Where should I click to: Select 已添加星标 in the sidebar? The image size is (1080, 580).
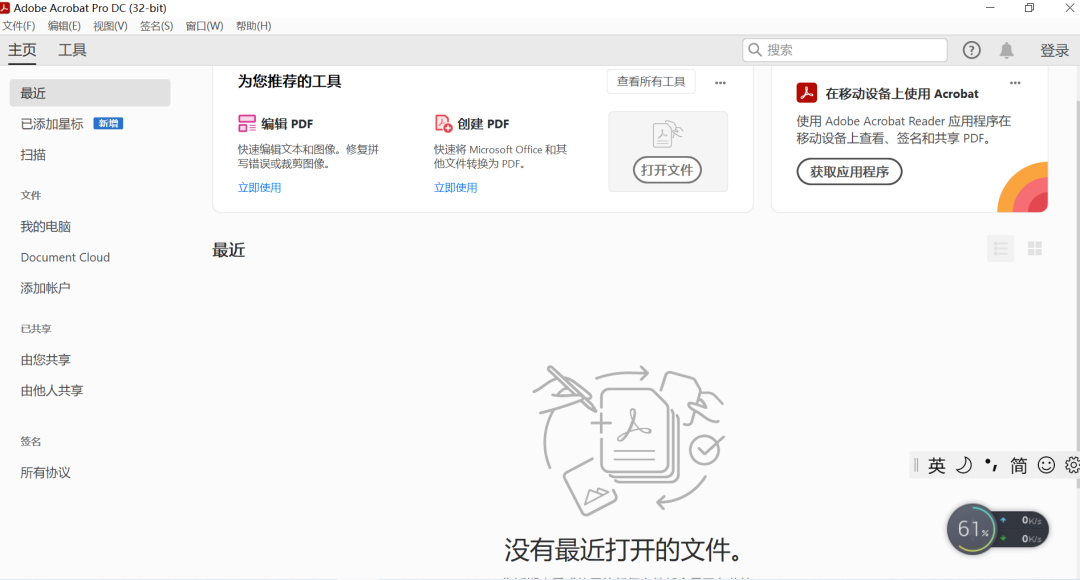point(52,124)
